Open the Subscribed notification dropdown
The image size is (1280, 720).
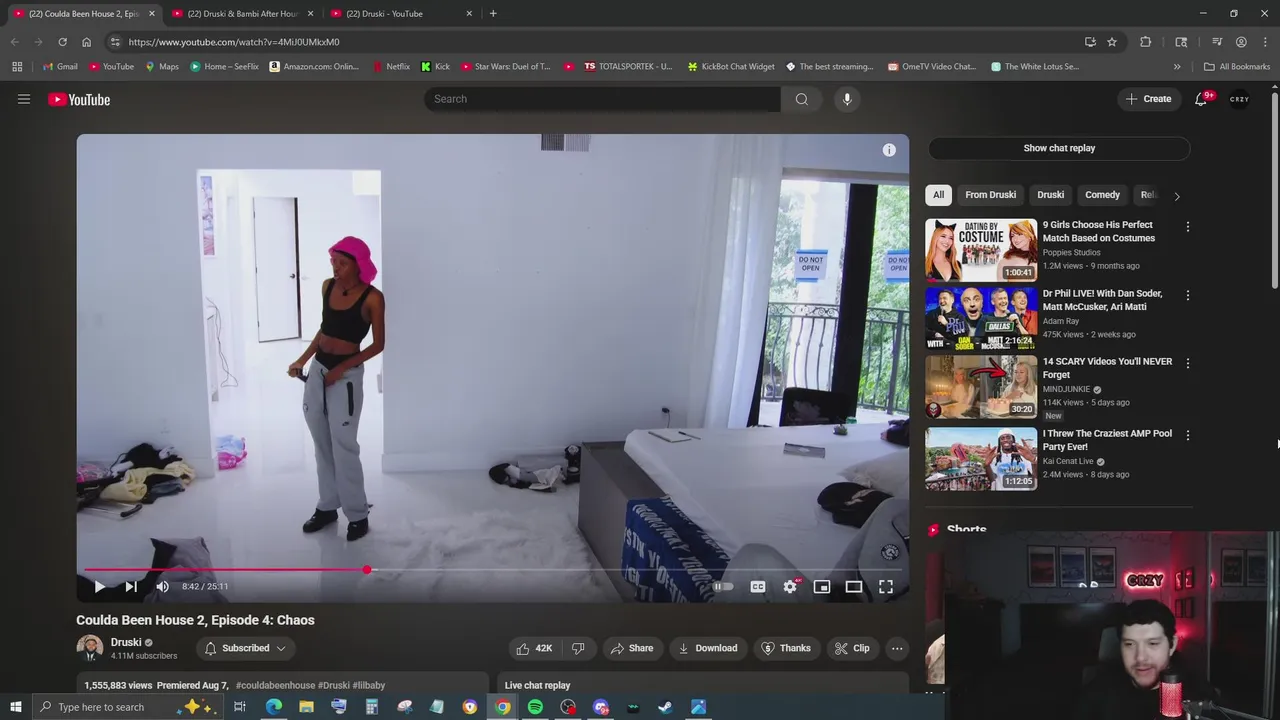(245, 648)
